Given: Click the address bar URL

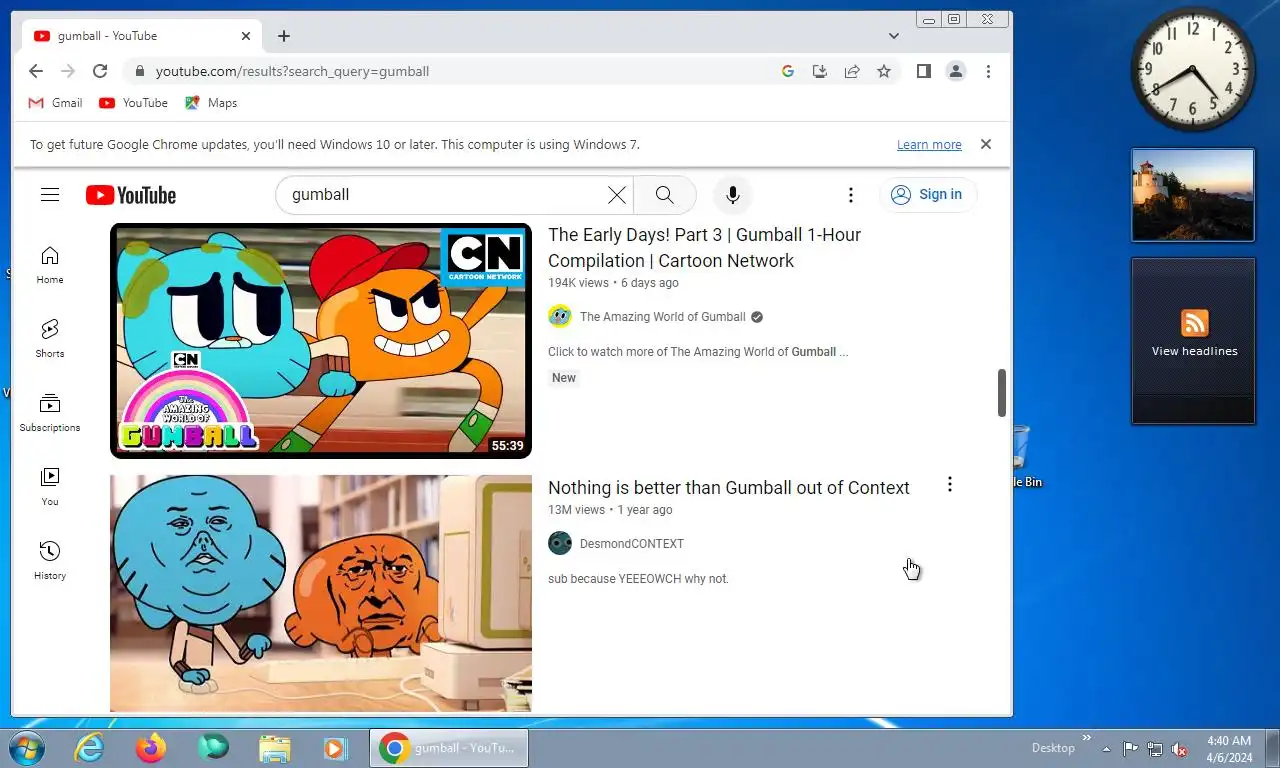Looking at the screenshot, I should coord(292,71).
